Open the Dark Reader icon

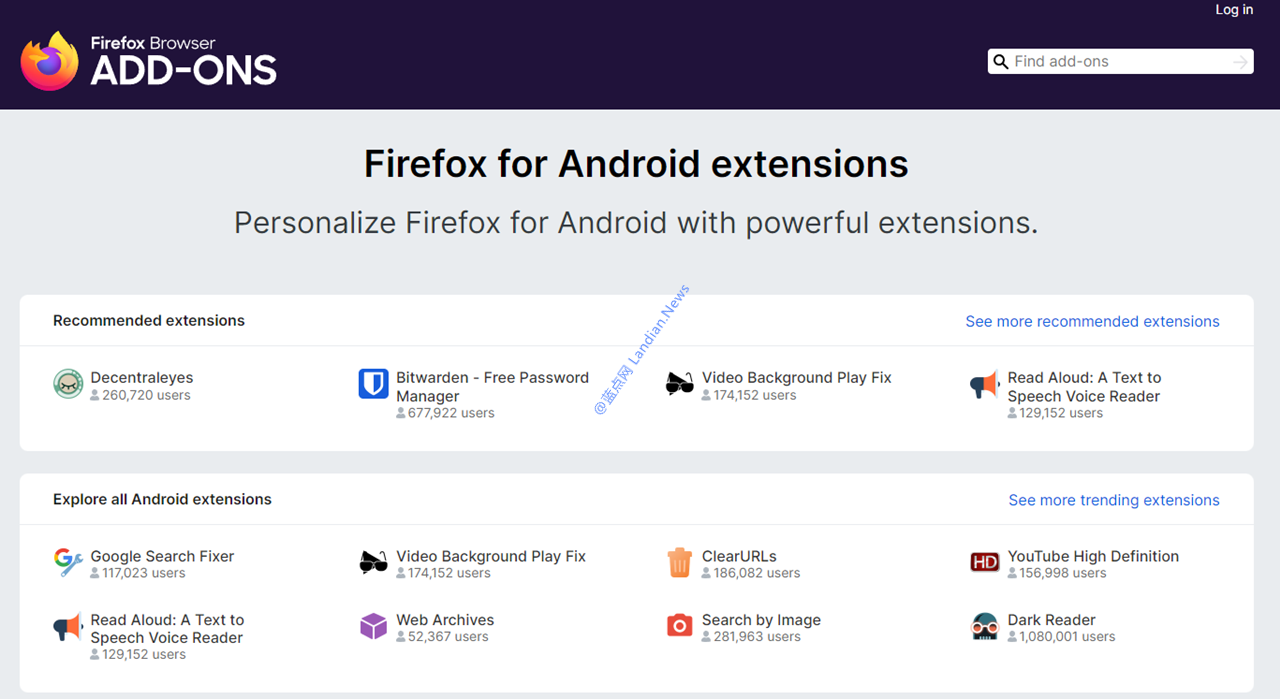[x=985, y=626]
